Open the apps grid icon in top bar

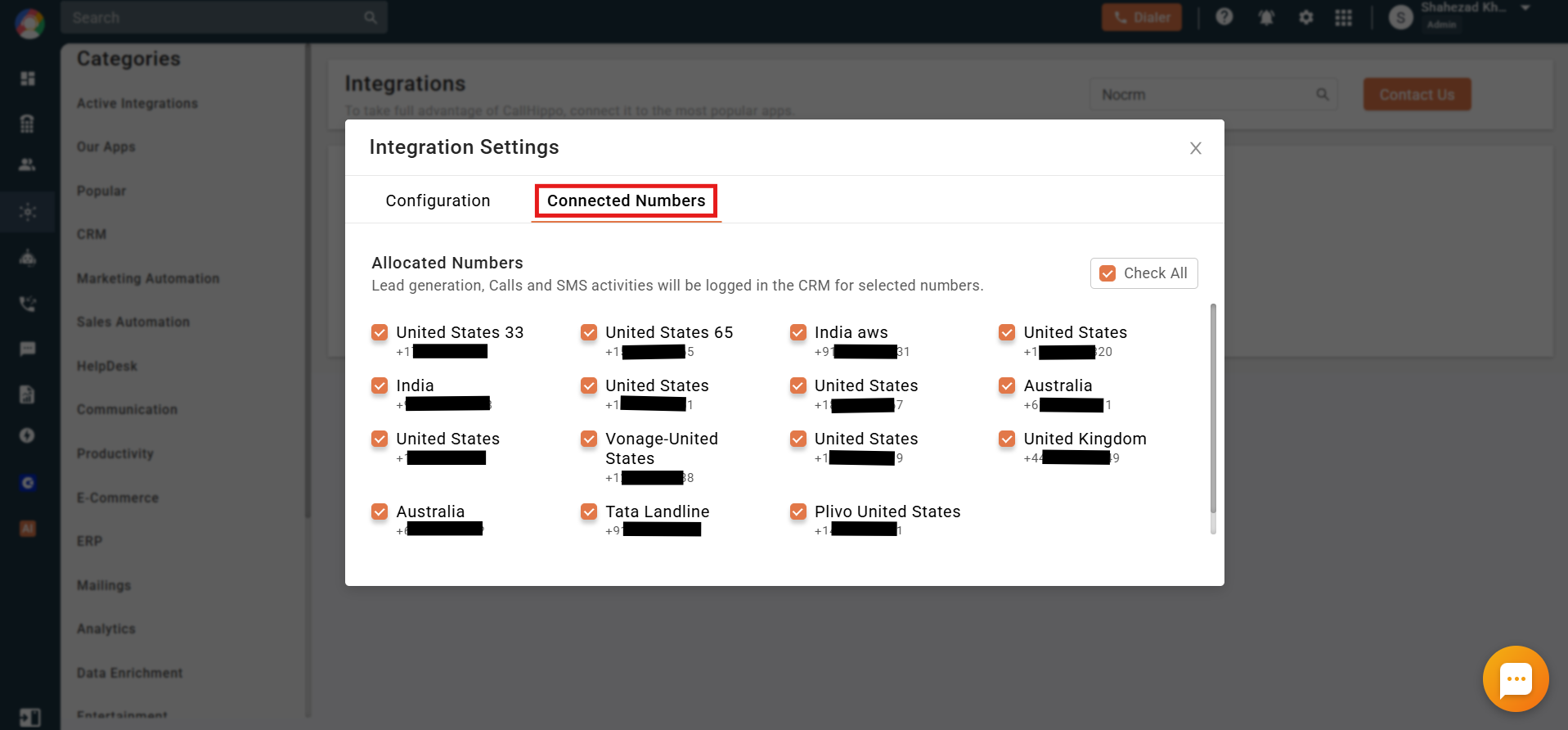pos(1343,17)
